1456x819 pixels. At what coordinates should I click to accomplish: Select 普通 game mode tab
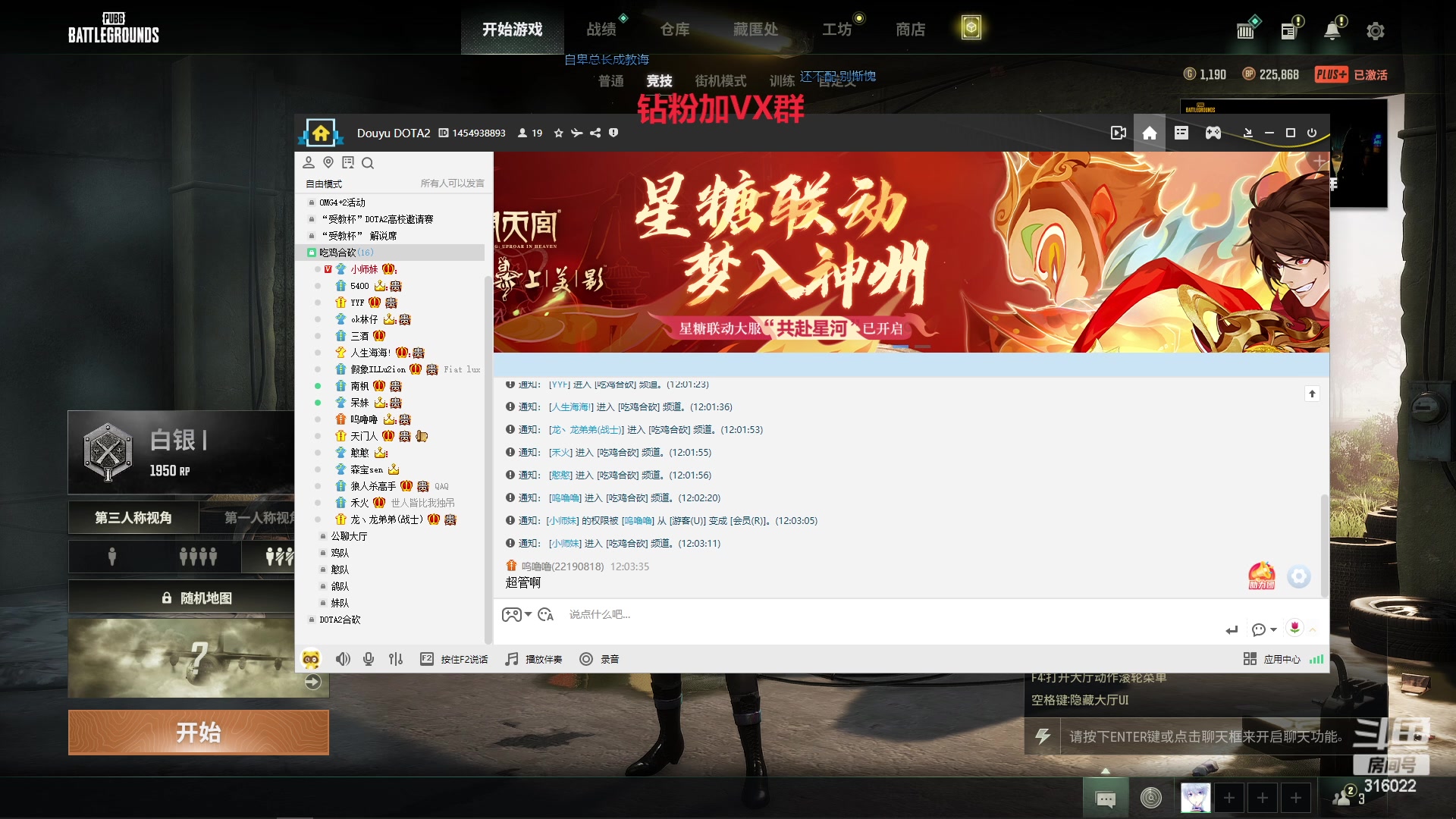click(610, 80)
